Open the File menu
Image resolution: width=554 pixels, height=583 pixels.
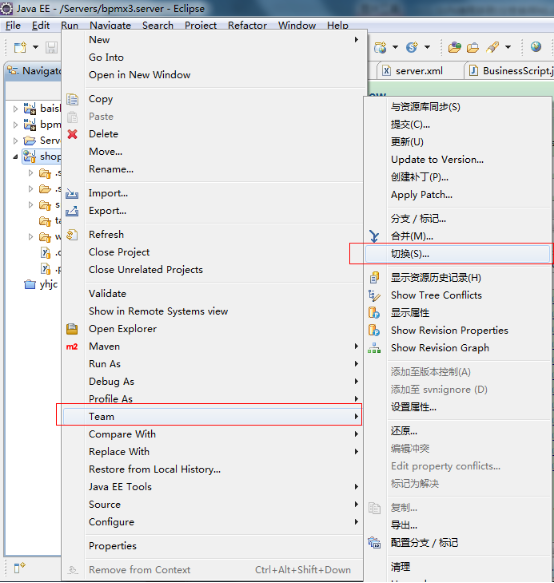13,25
